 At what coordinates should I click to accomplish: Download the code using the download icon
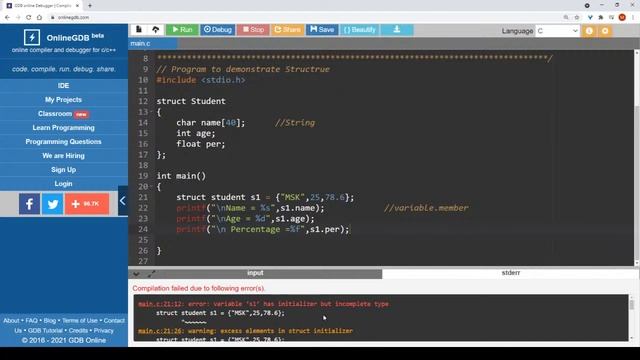point(397,29)
